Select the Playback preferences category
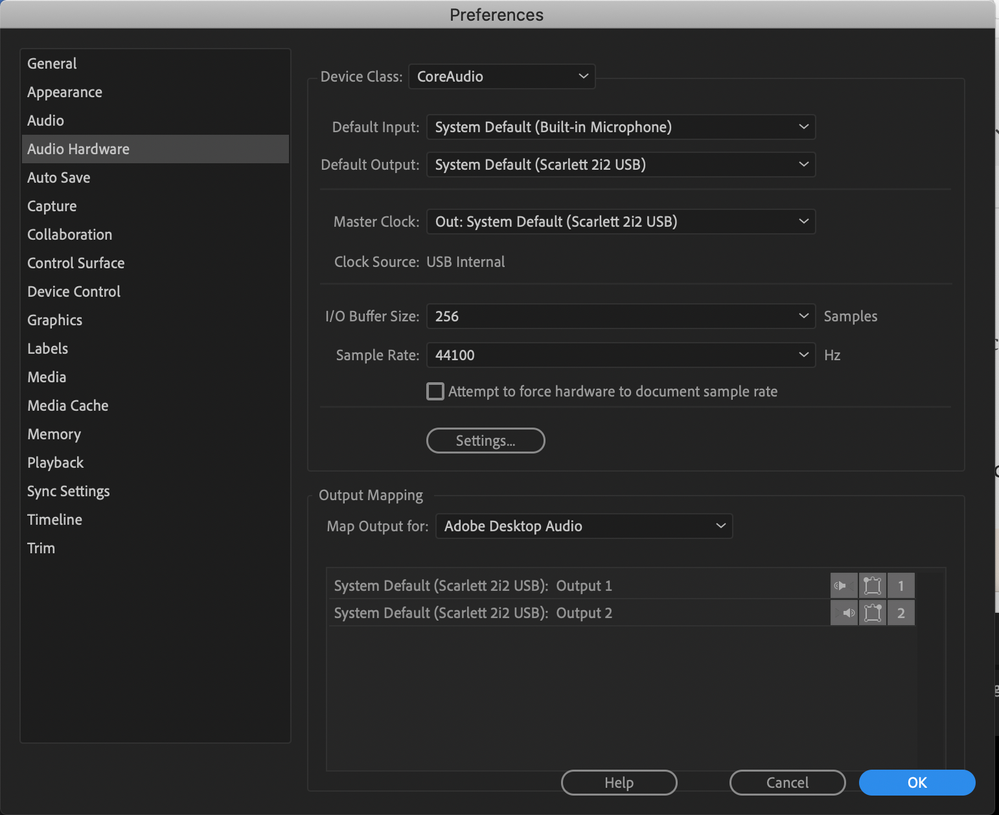The width and height of the screenshot is (999, 815). (56, 462)
